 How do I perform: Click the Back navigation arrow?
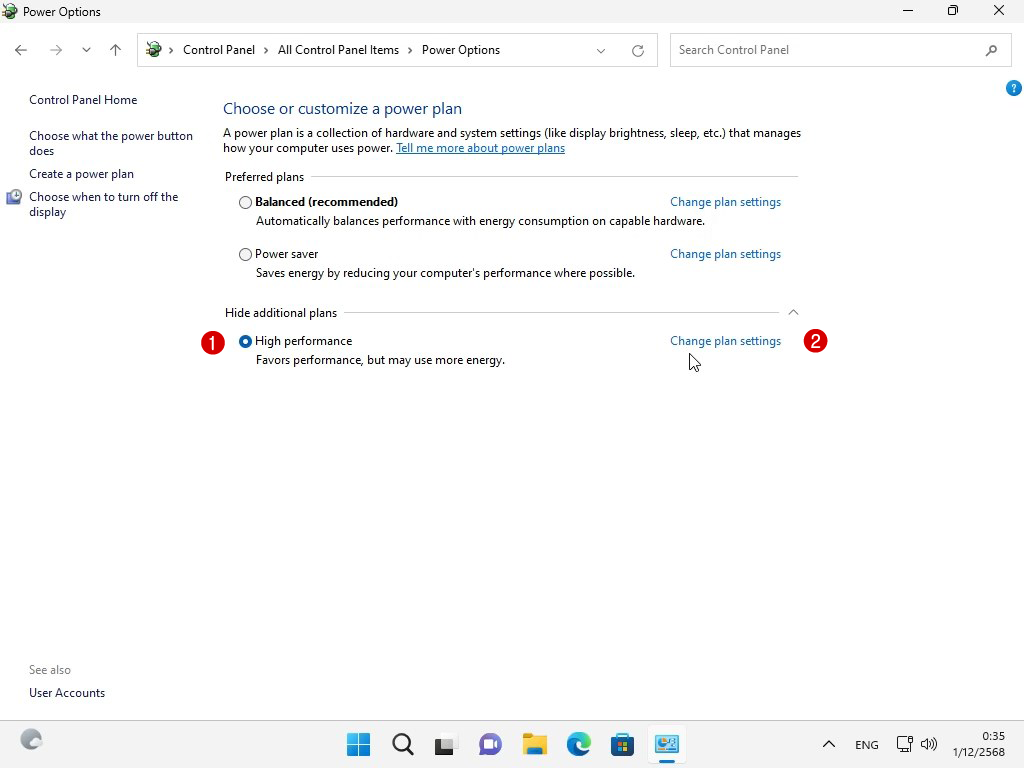point(21,50)
